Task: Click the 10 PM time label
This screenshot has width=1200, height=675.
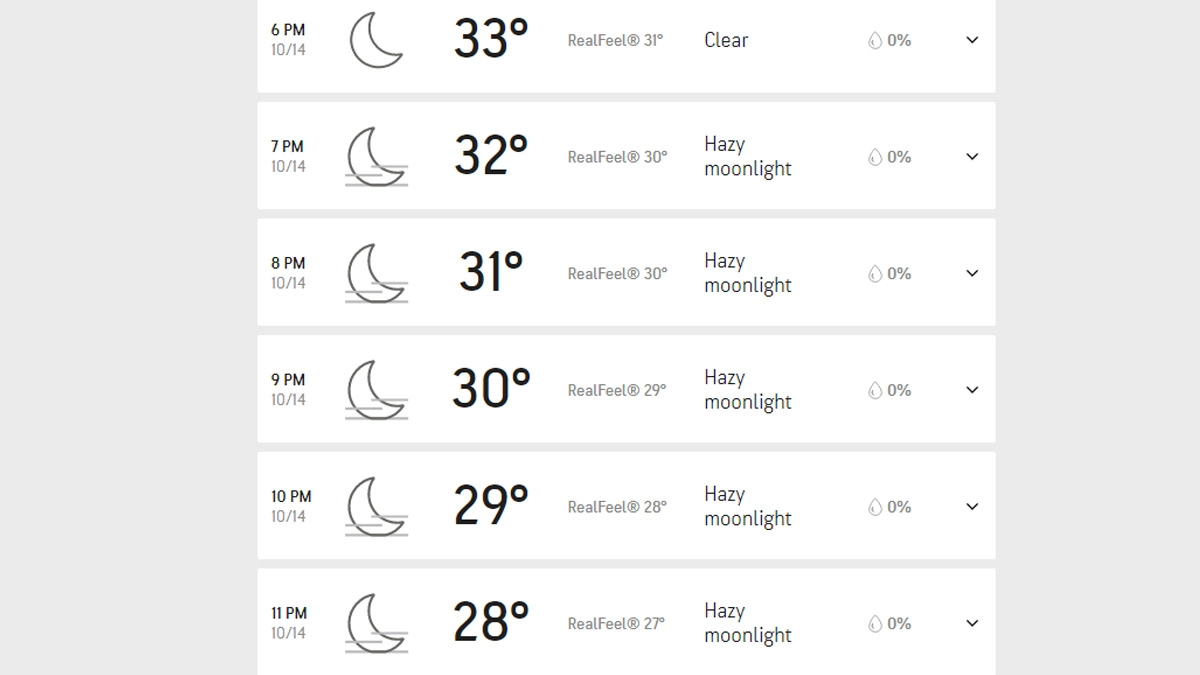Action: [x=291, y=497]
